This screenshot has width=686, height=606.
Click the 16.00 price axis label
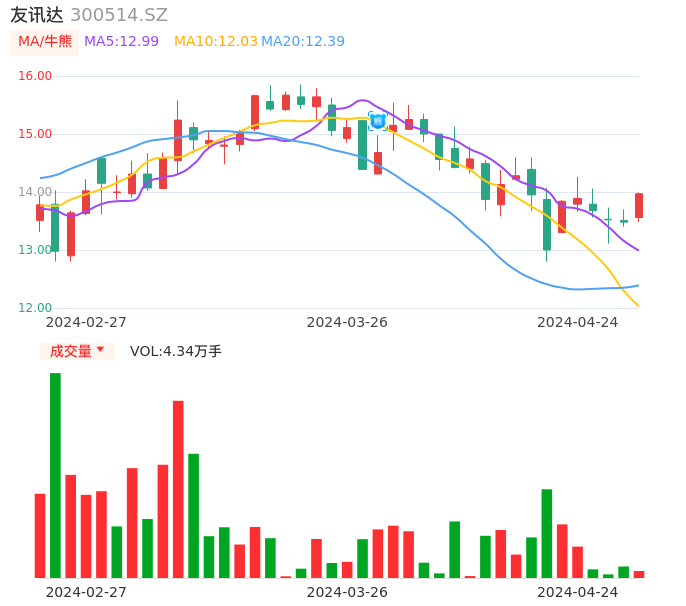coord(35,76)
